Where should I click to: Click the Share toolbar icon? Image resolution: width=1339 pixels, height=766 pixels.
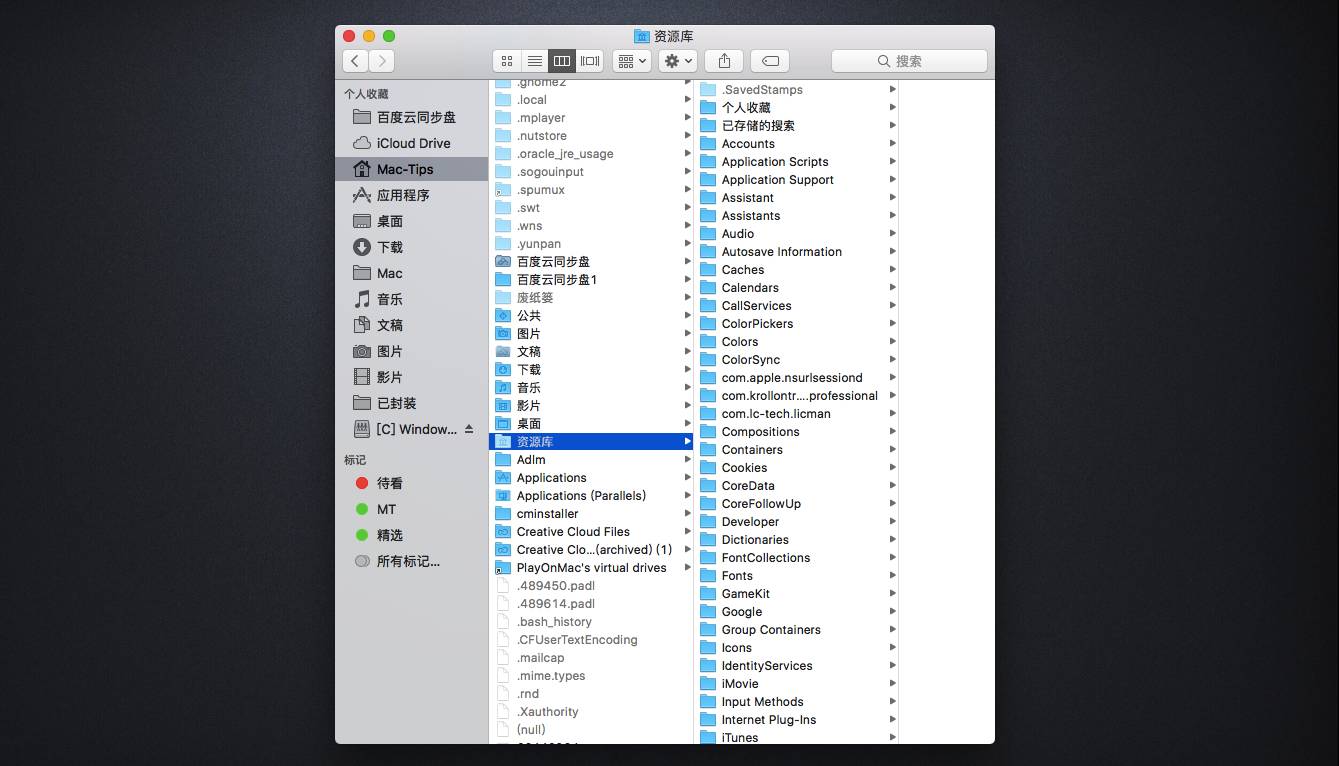[x=724, y=61]
